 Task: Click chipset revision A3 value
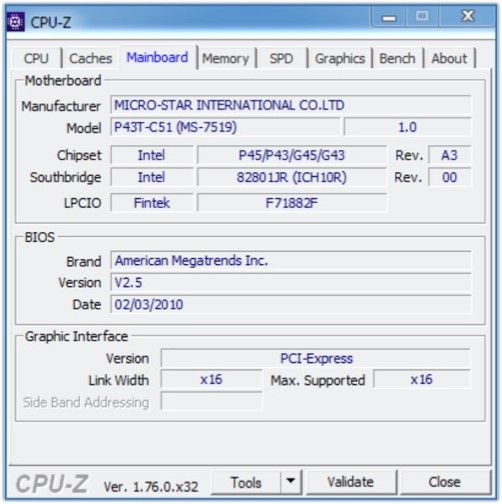(x=449, y=155)
